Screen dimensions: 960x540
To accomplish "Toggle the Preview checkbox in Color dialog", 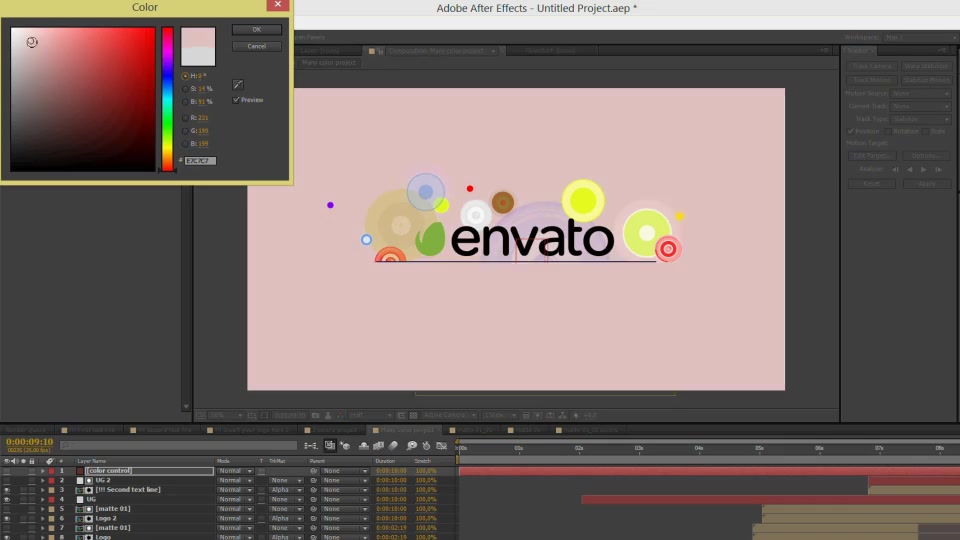I will 236,100.
